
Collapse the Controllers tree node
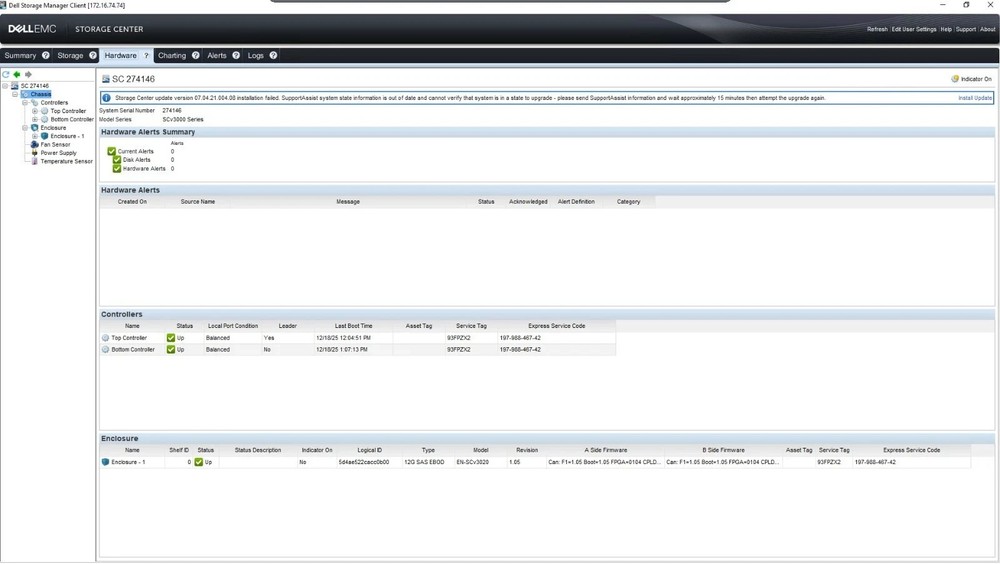pos(25,102)
